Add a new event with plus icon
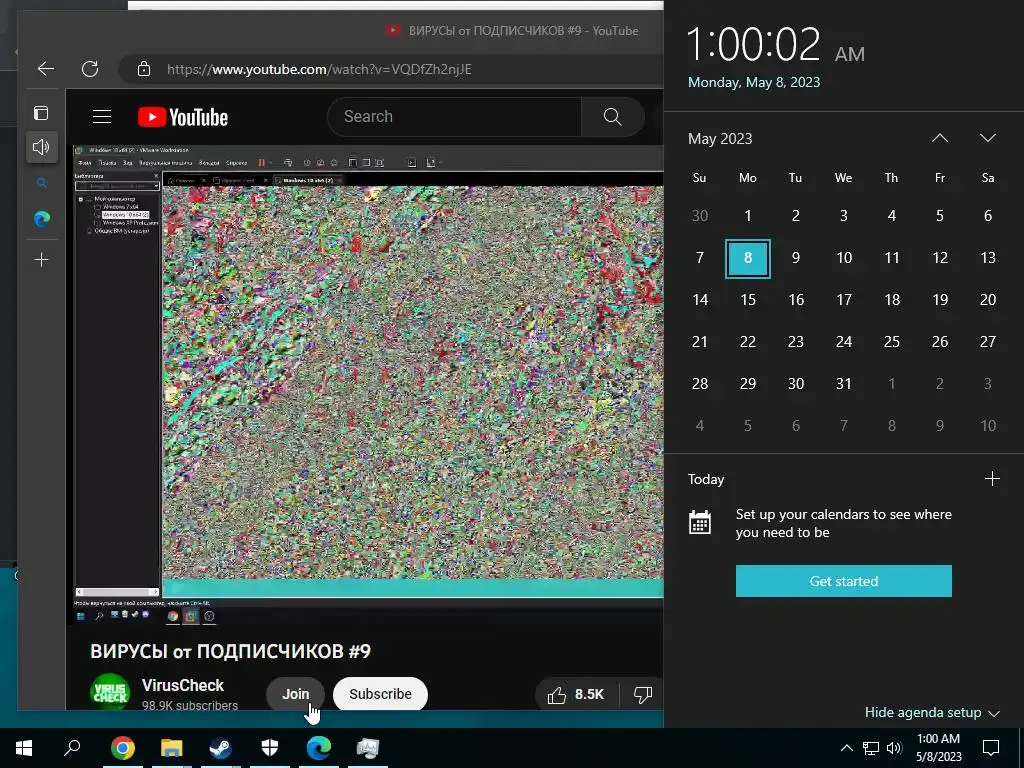Screen dimensions: 1024x768 pyautogui.click(x=992, y=479)
